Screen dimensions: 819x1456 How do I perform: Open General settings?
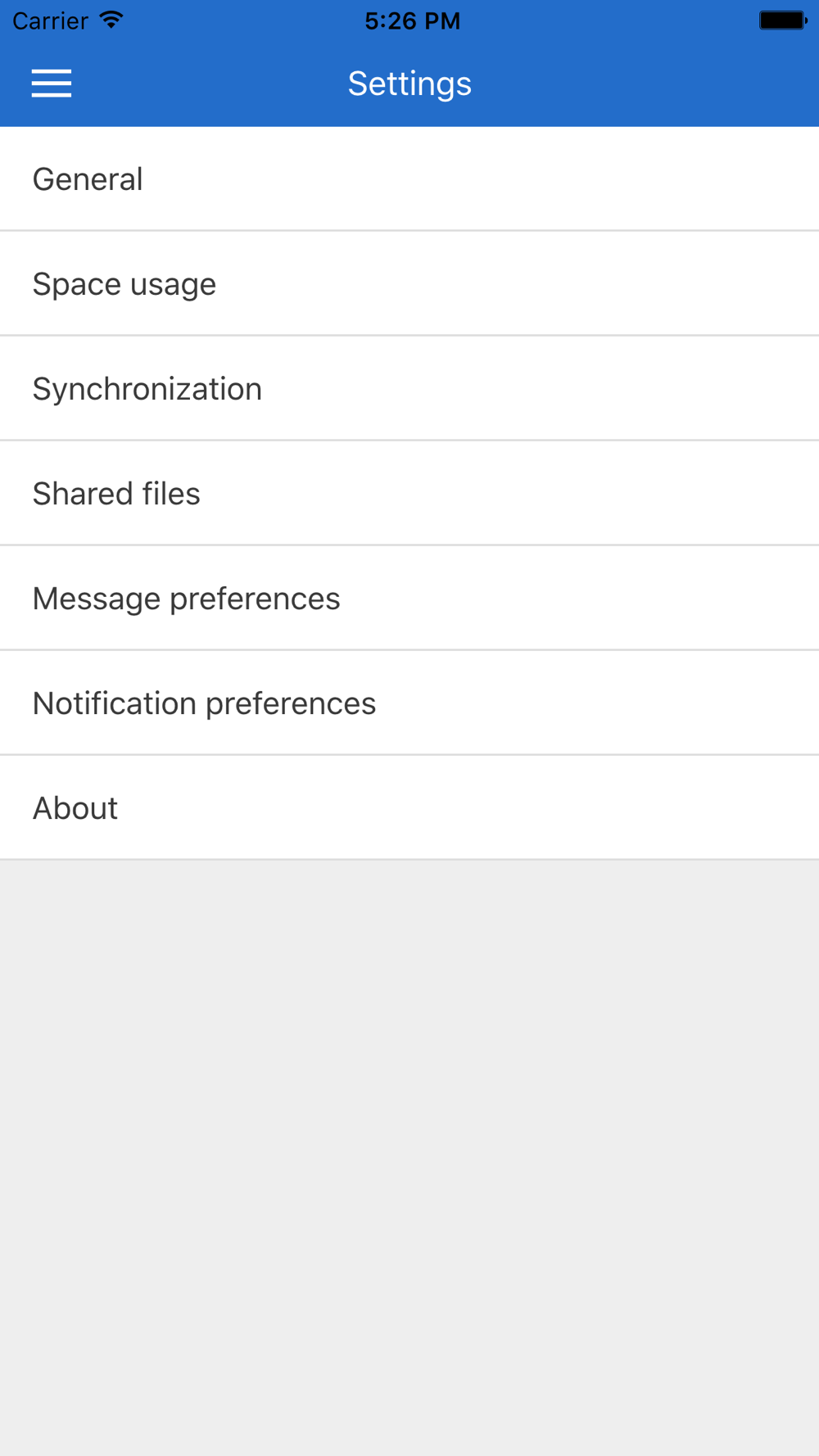point(409,179)
